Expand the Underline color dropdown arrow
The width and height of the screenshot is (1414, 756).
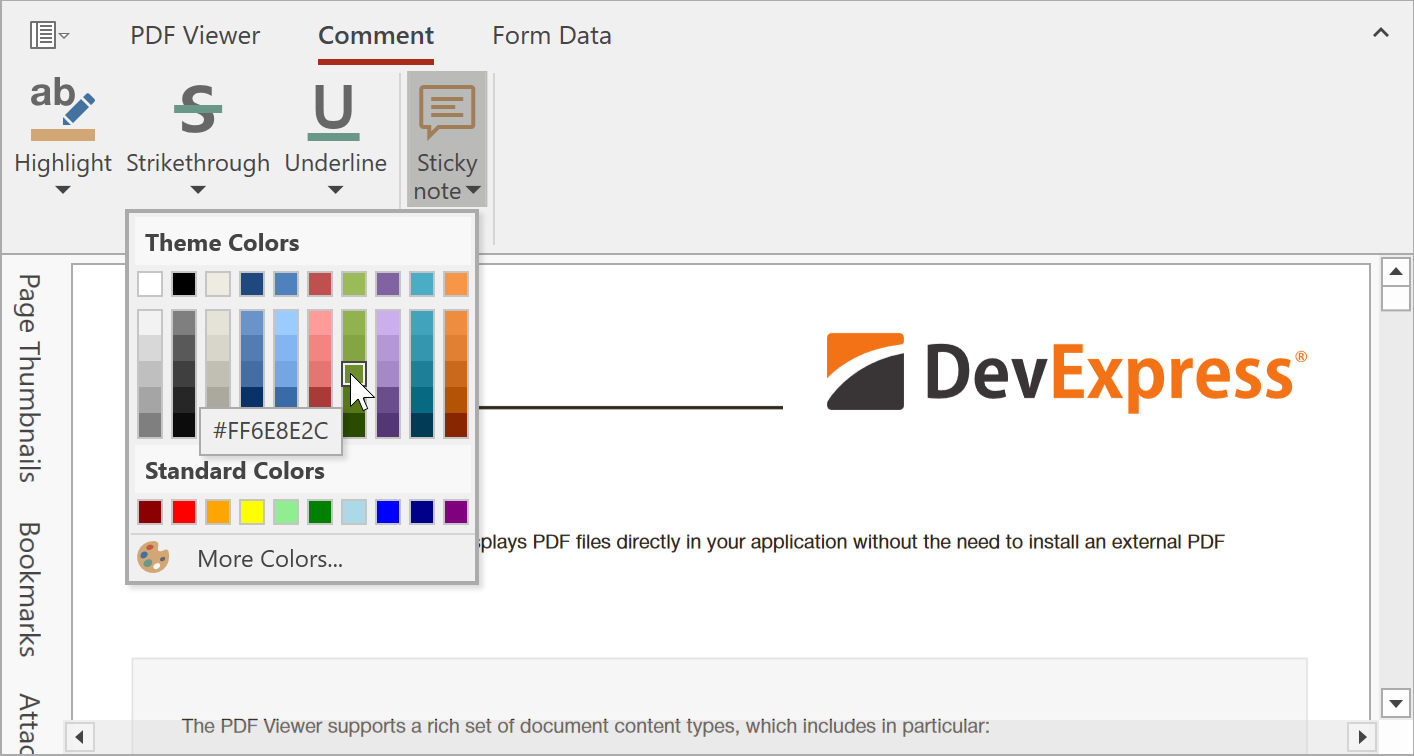pos(335,190)
